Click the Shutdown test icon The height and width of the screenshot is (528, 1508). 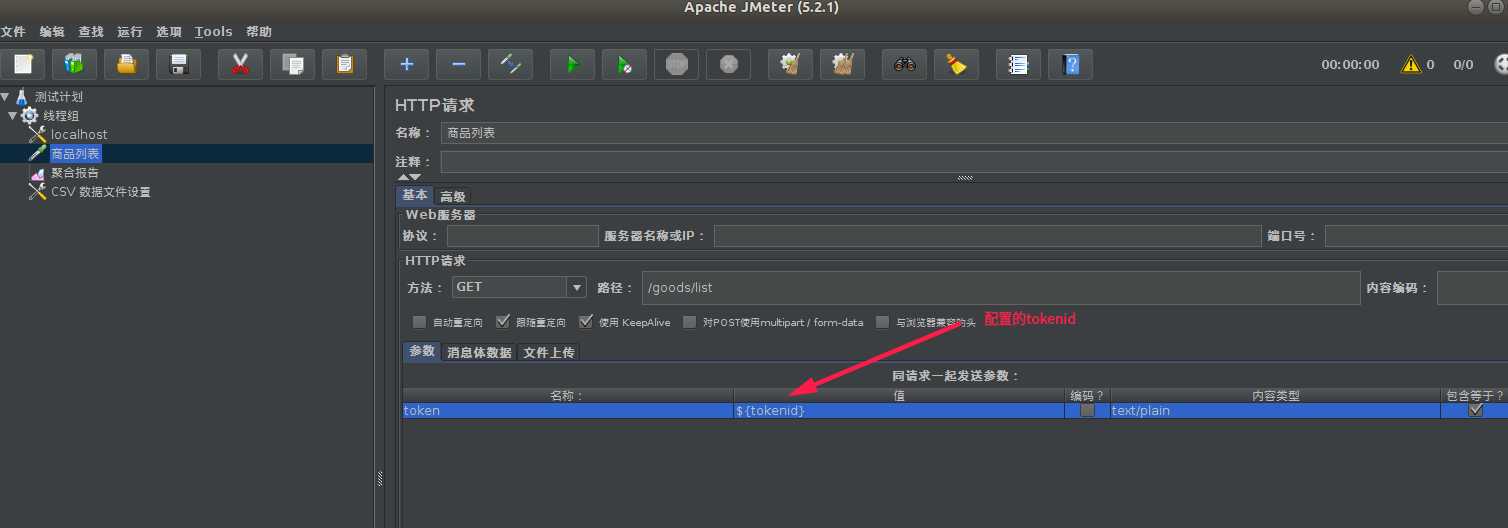tap(729, 65)
